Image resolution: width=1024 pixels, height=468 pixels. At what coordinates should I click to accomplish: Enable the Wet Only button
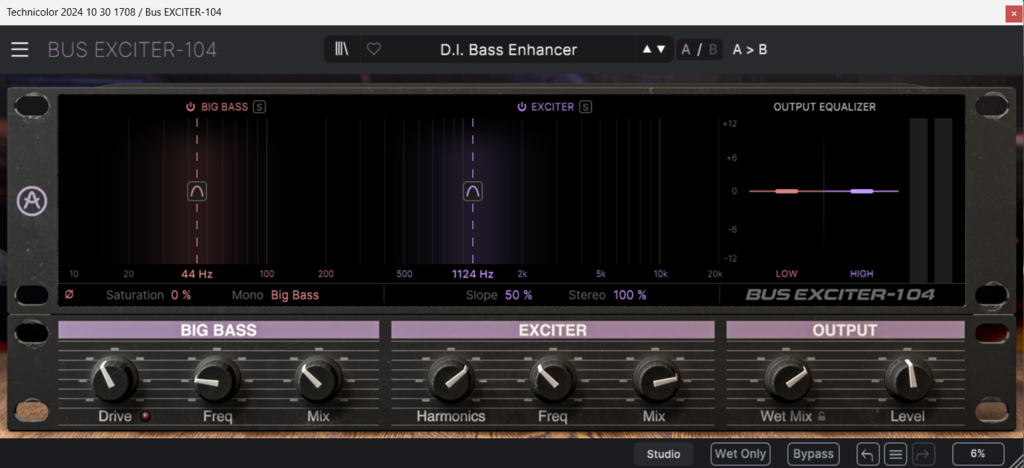(x=740, y=454)
